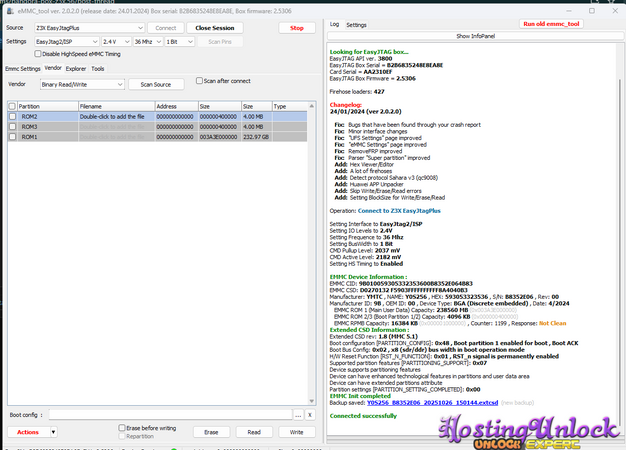The width and height of the screenshot is (626, 450).
Task: Switch to the Settings tab in log panel
Action: [356, 24]
